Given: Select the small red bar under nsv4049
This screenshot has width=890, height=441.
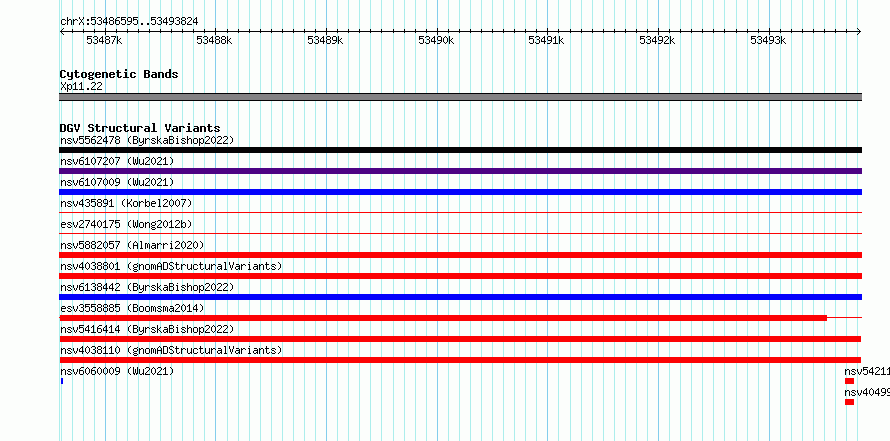Looking at the screenshot, I should tap(849, 402).
